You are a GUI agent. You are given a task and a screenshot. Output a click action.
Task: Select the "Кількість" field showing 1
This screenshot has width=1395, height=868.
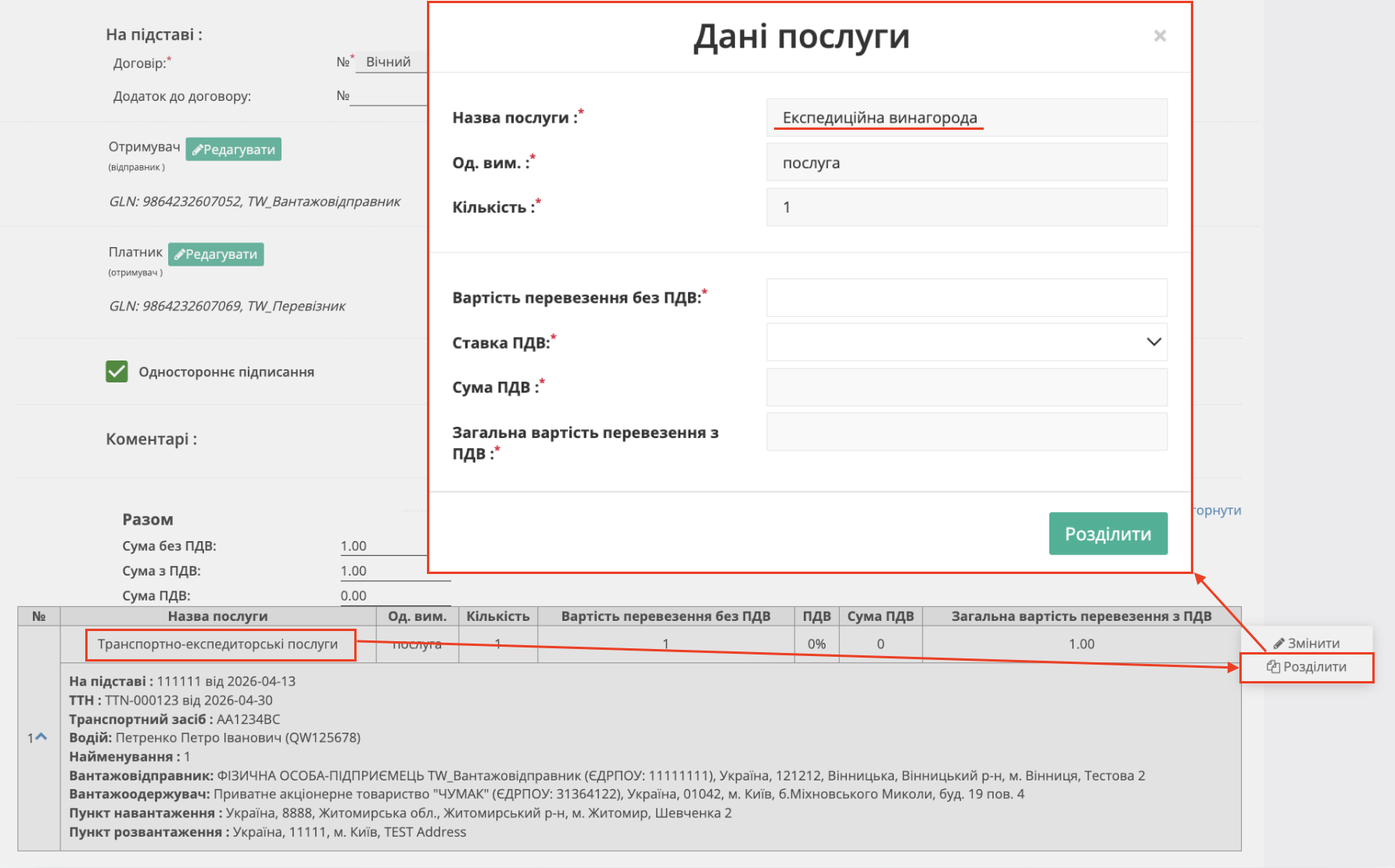[966, 206]
